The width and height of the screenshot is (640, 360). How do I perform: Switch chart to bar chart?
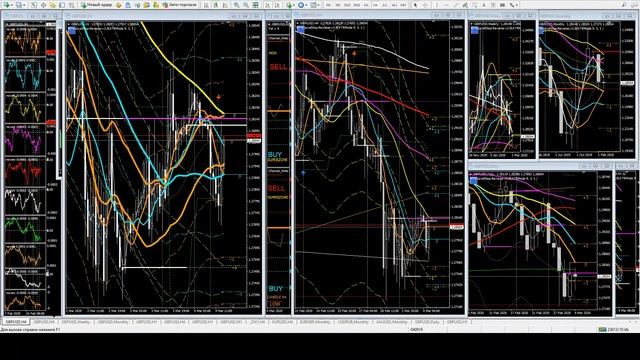click(206, 5)
